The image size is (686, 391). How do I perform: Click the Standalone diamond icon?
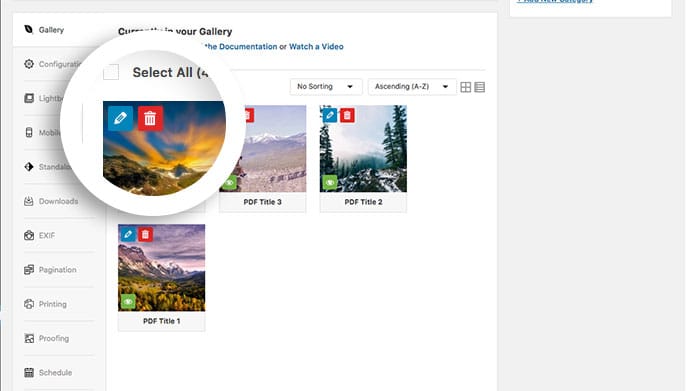pos(29,167)
